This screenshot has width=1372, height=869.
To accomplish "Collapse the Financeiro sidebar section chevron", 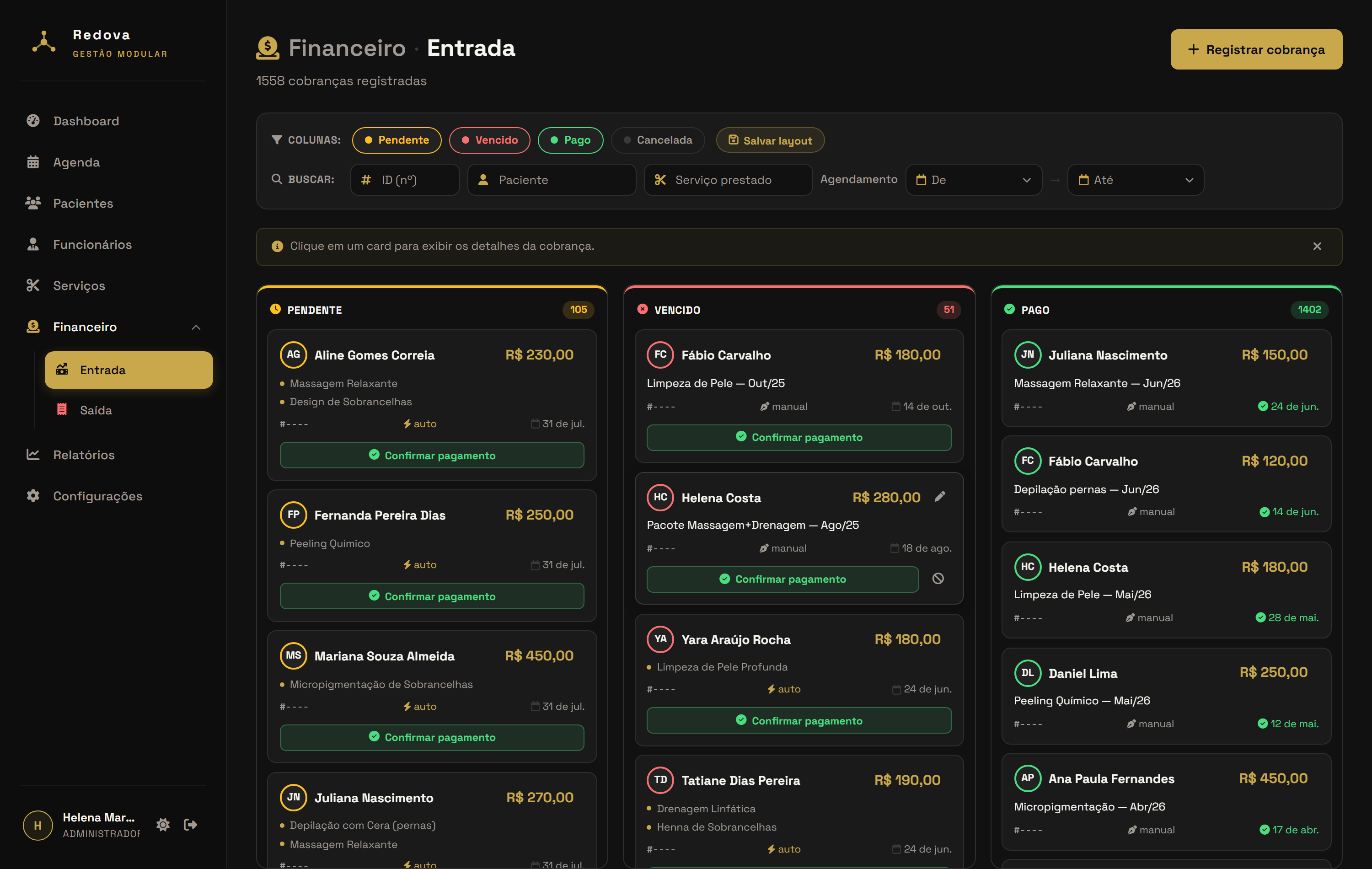I will pyautogui.click(x=196, y=327).
